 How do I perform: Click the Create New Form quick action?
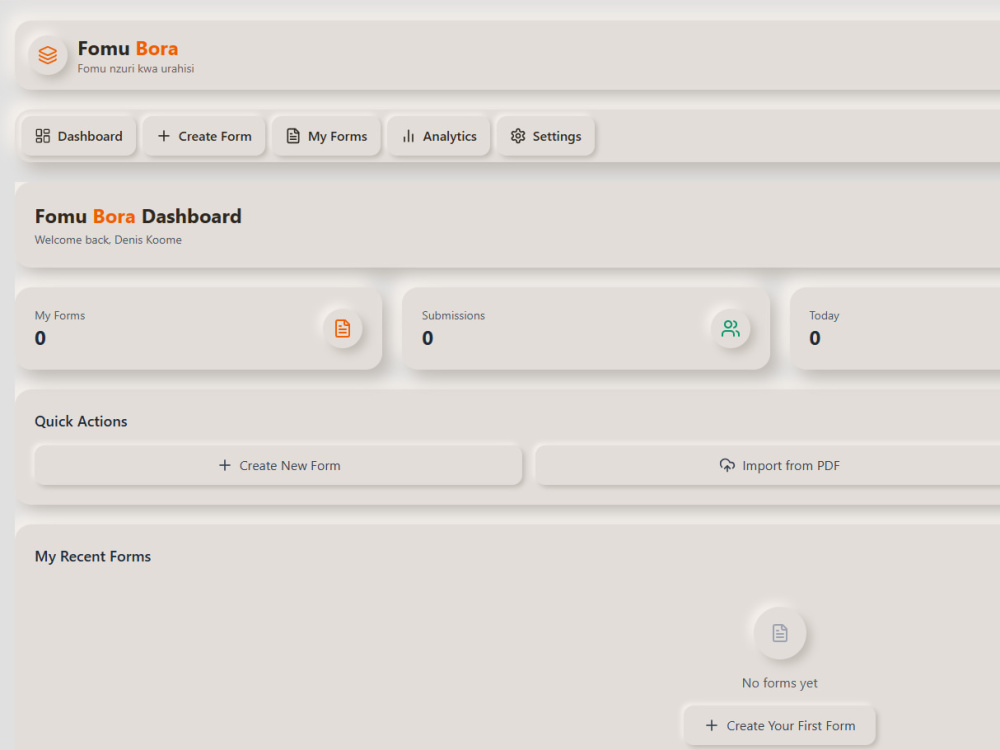coord(279,466)
